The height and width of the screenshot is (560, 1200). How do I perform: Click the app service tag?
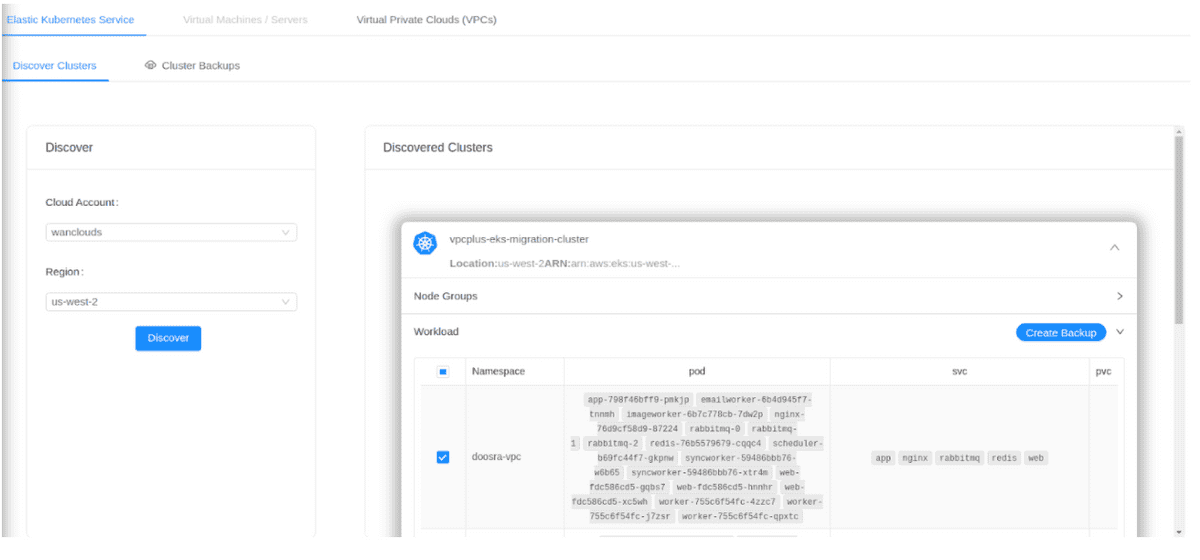tap(883, 458)
